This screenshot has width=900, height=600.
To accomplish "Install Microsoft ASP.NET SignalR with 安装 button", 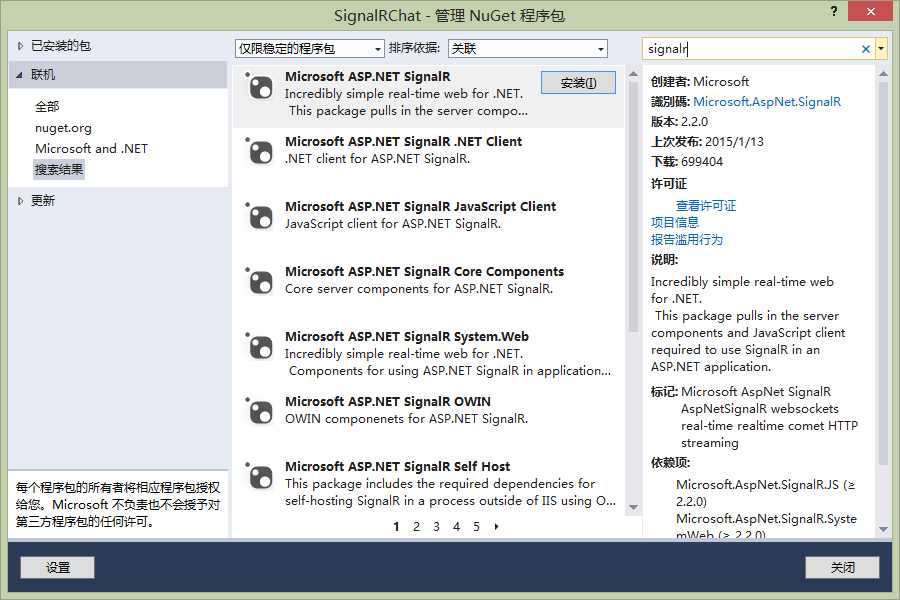I will pos(578,83).
